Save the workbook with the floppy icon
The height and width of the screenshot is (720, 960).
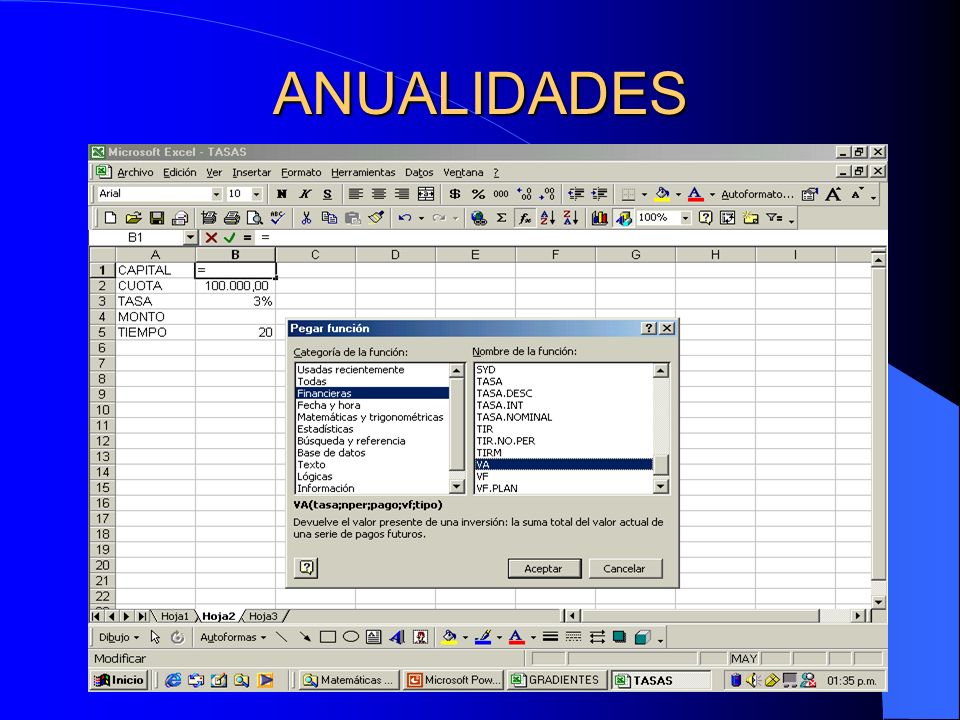coord(157,217)
